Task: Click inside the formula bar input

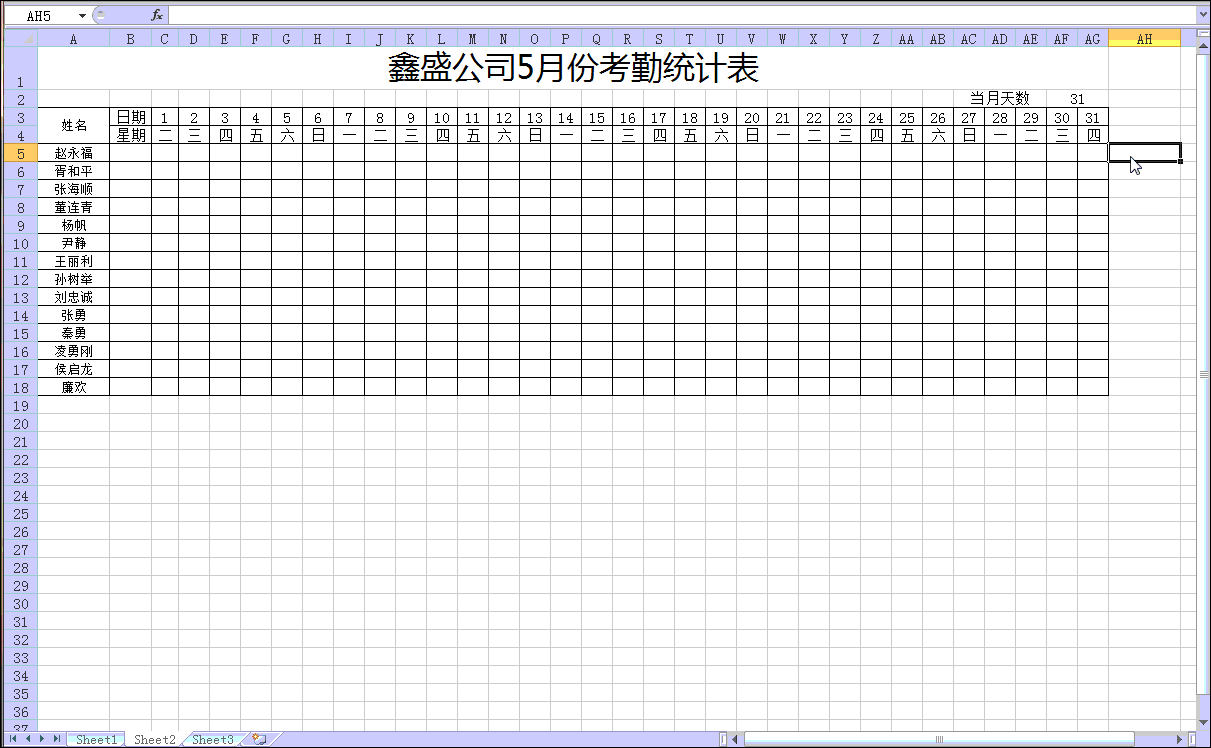Action: [x=682, y=15]
